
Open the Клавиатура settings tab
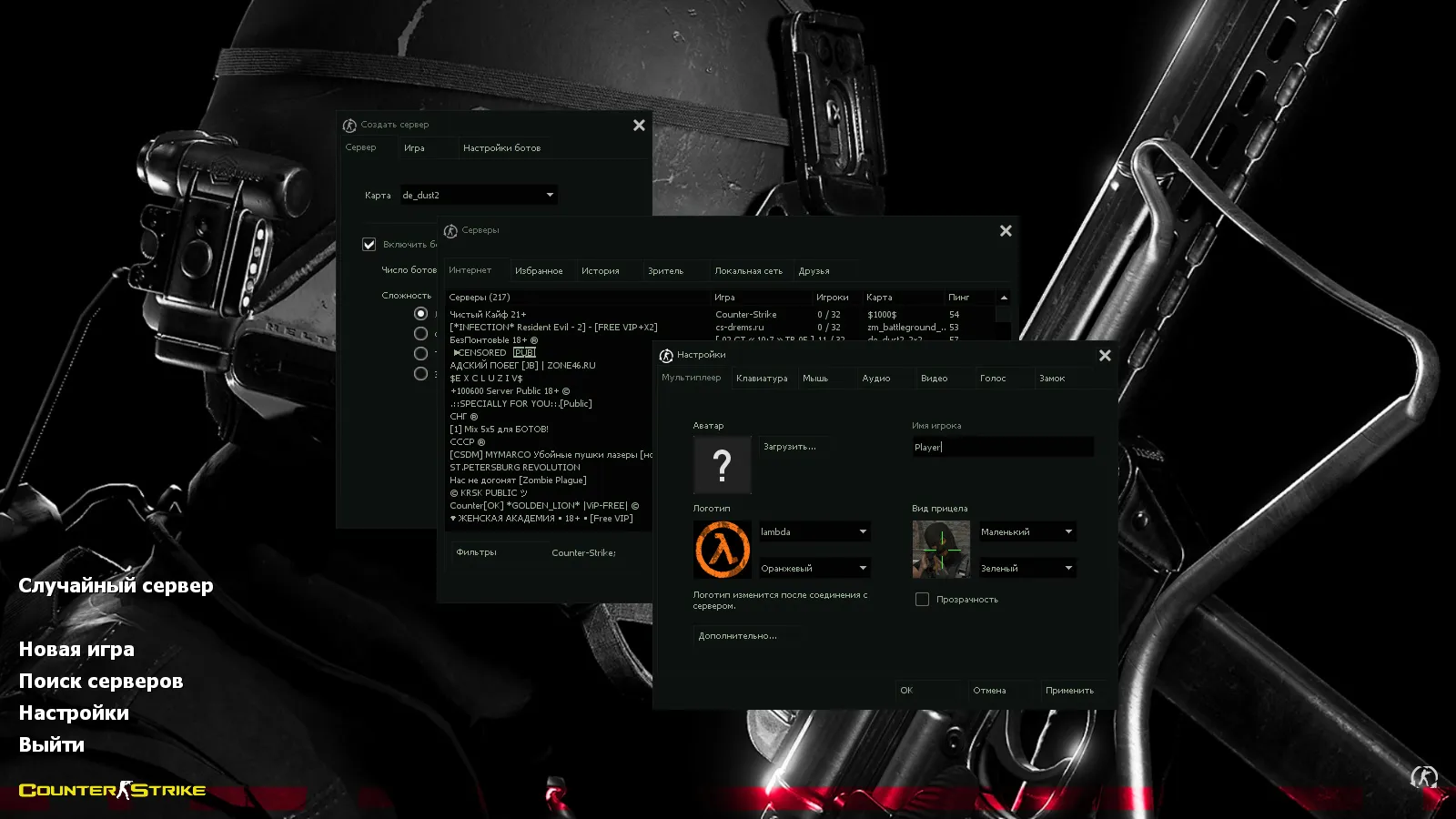tap(763, 378)
